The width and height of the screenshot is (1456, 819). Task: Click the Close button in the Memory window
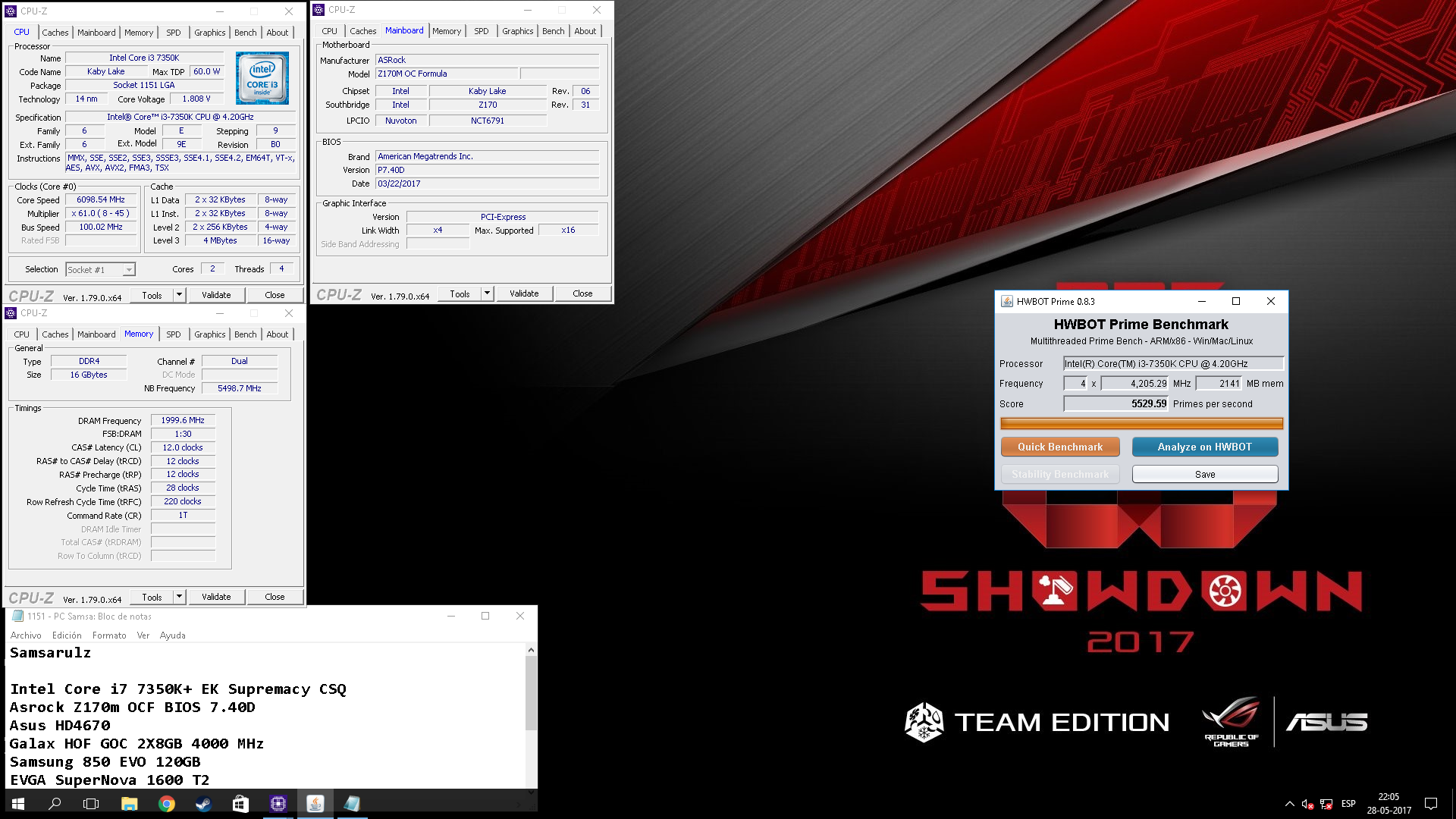pos(275,597)
